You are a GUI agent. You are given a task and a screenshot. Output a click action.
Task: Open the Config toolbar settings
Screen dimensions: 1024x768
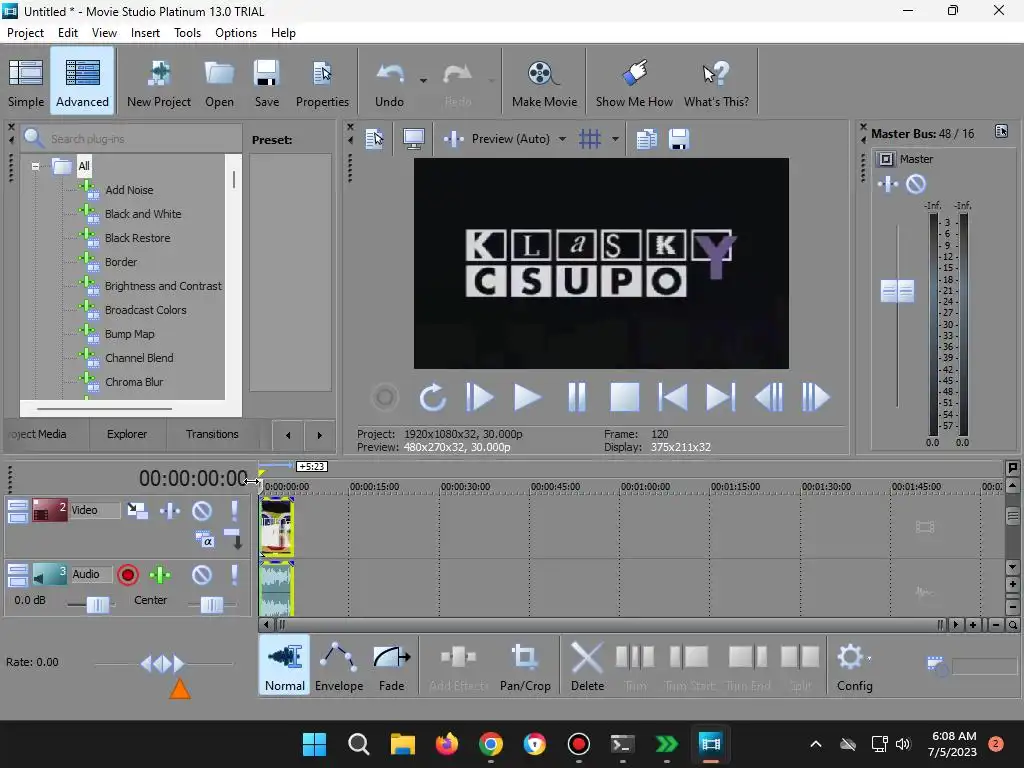coord(854,665)
